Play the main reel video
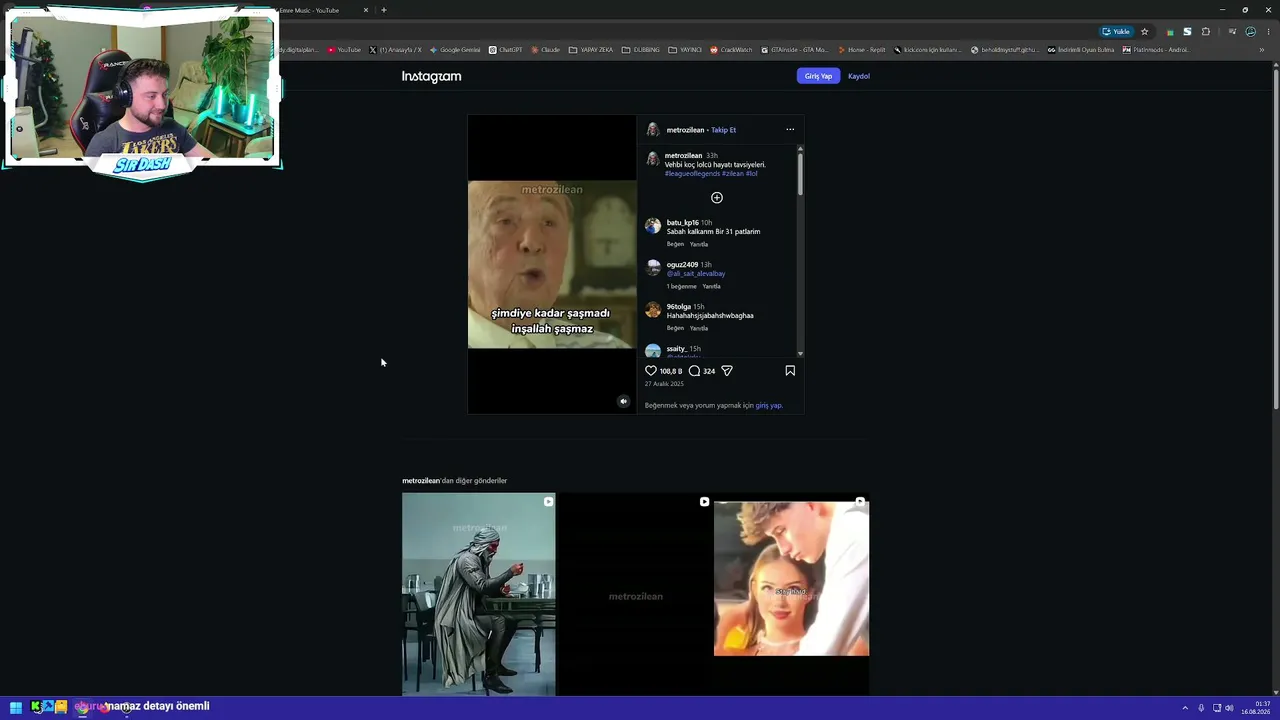The height and width of the screenshot is (720, 1280). (552, 264)
